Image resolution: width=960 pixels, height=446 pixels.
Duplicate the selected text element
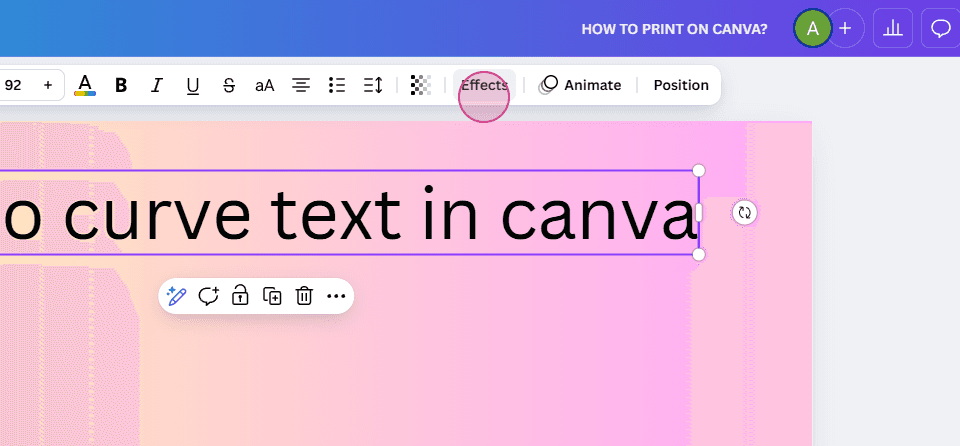(272, 297)
